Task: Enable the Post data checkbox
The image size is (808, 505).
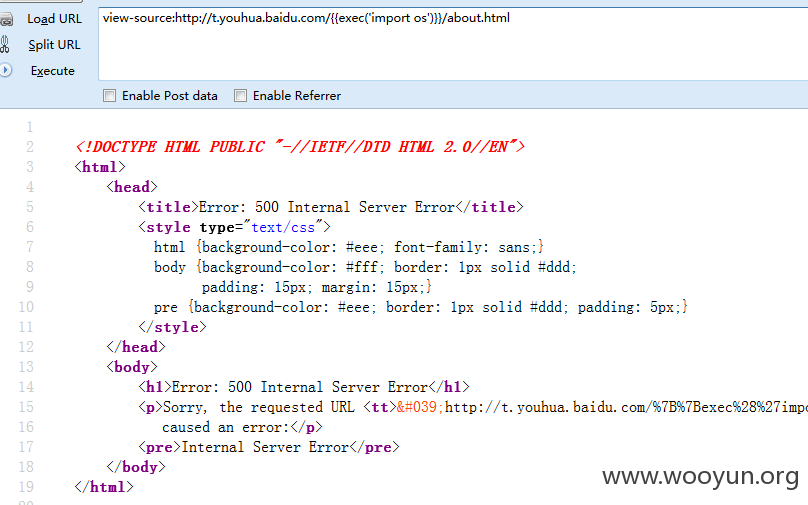Action: pyautogui.click(x=109, y=96)
